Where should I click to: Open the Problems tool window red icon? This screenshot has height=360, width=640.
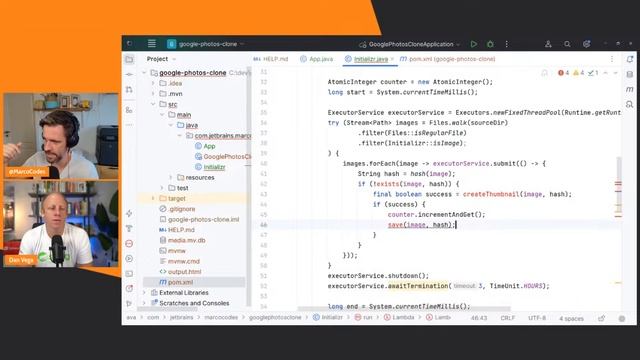129,244
